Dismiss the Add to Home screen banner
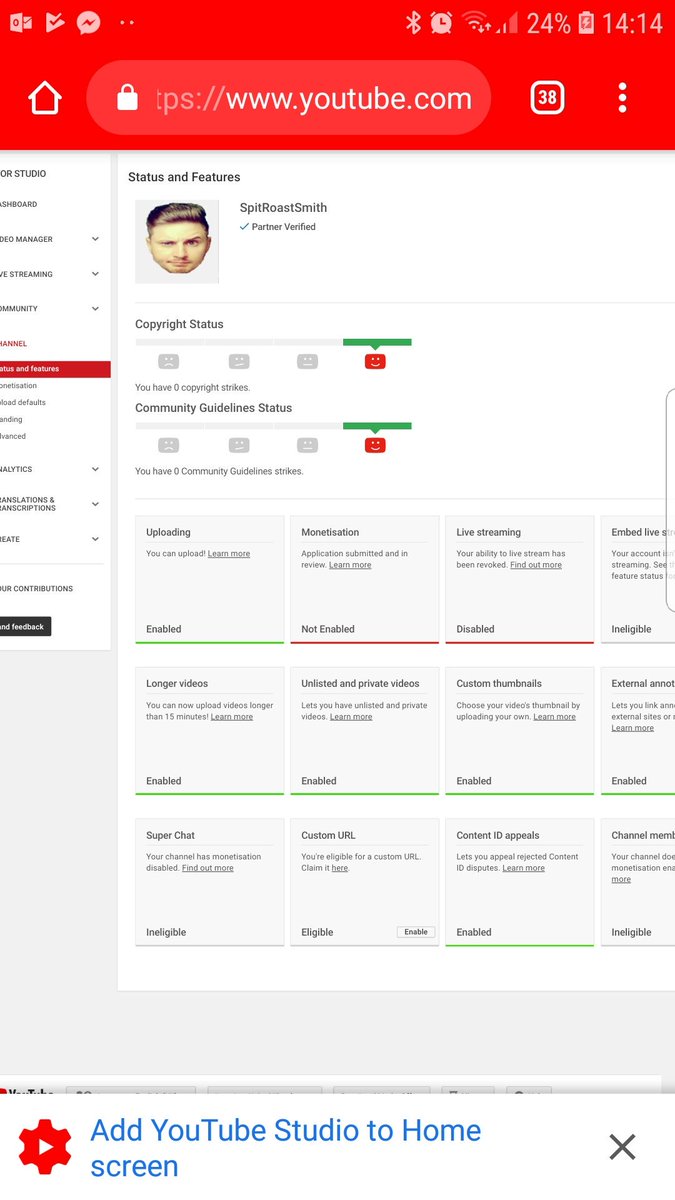 (622, 1147)
